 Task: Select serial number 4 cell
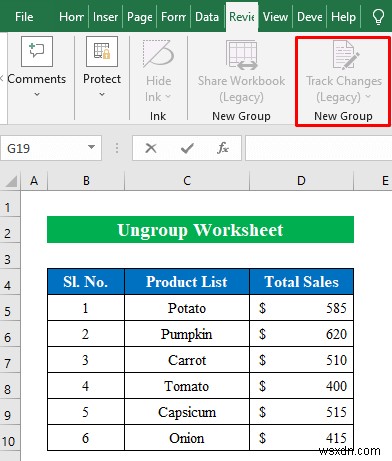[x=86, y=386]
